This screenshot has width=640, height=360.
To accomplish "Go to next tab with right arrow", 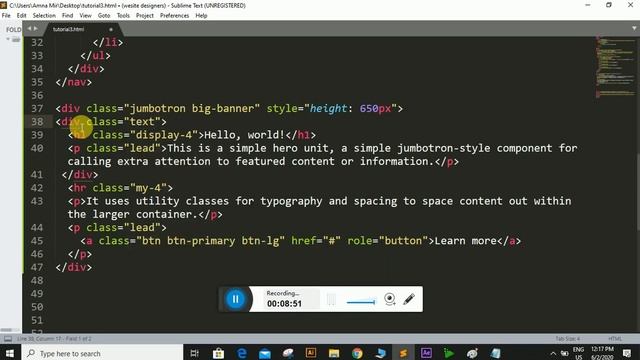I will [36, 29].
